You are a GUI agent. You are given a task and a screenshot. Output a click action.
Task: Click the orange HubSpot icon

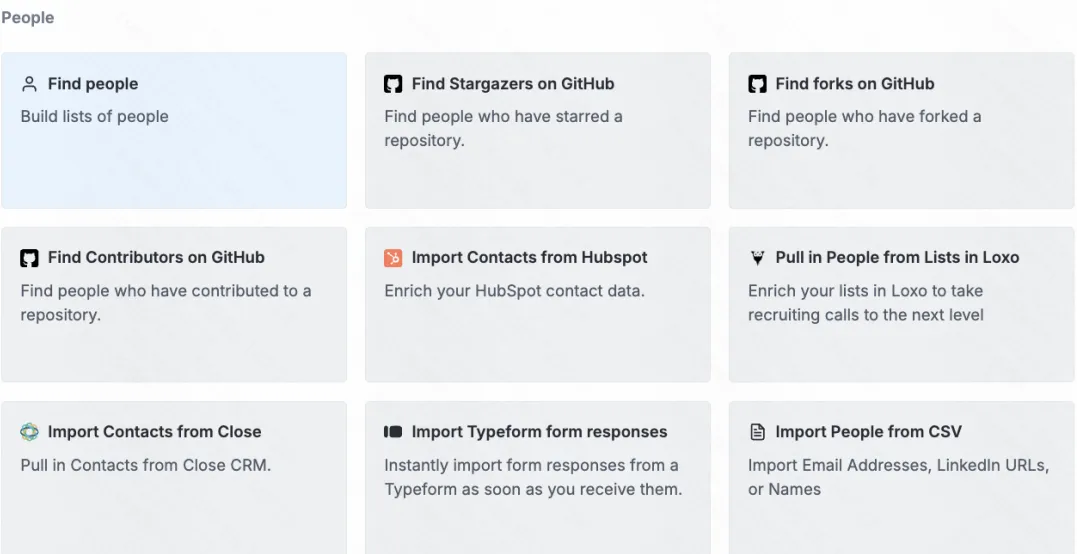coord(393,258)
